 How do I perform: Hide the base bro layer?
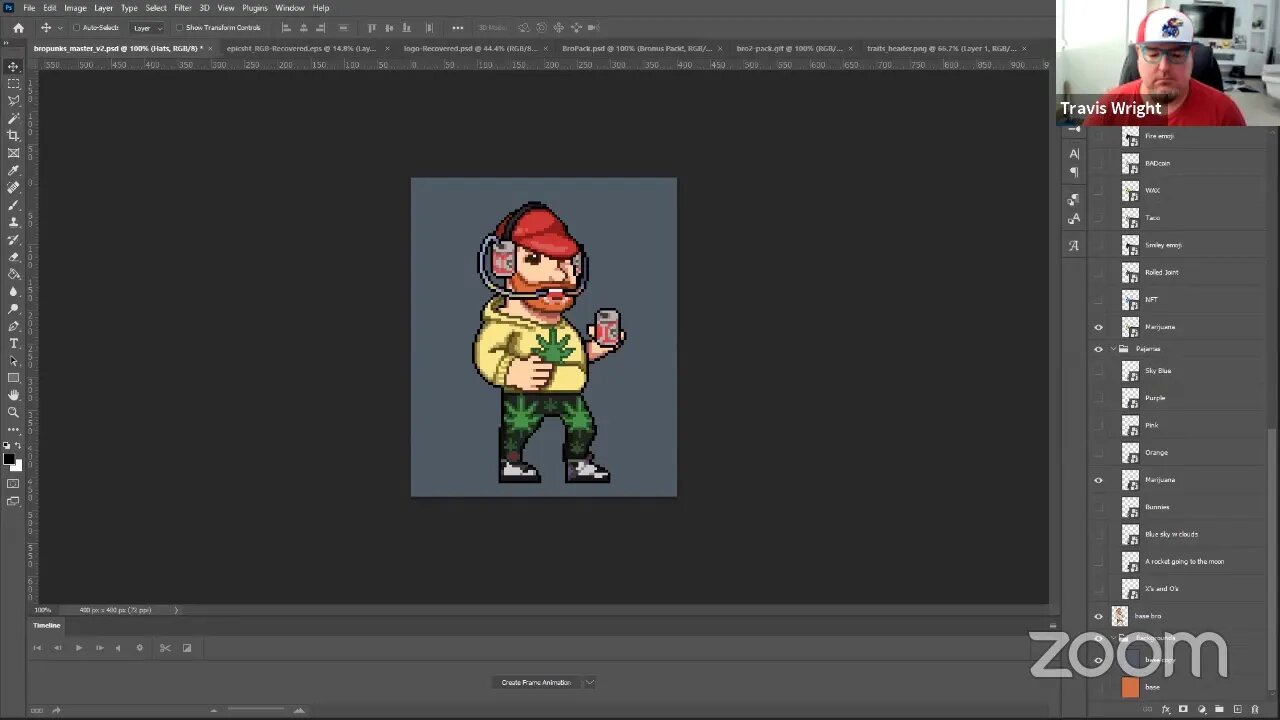coord(1098,616)
